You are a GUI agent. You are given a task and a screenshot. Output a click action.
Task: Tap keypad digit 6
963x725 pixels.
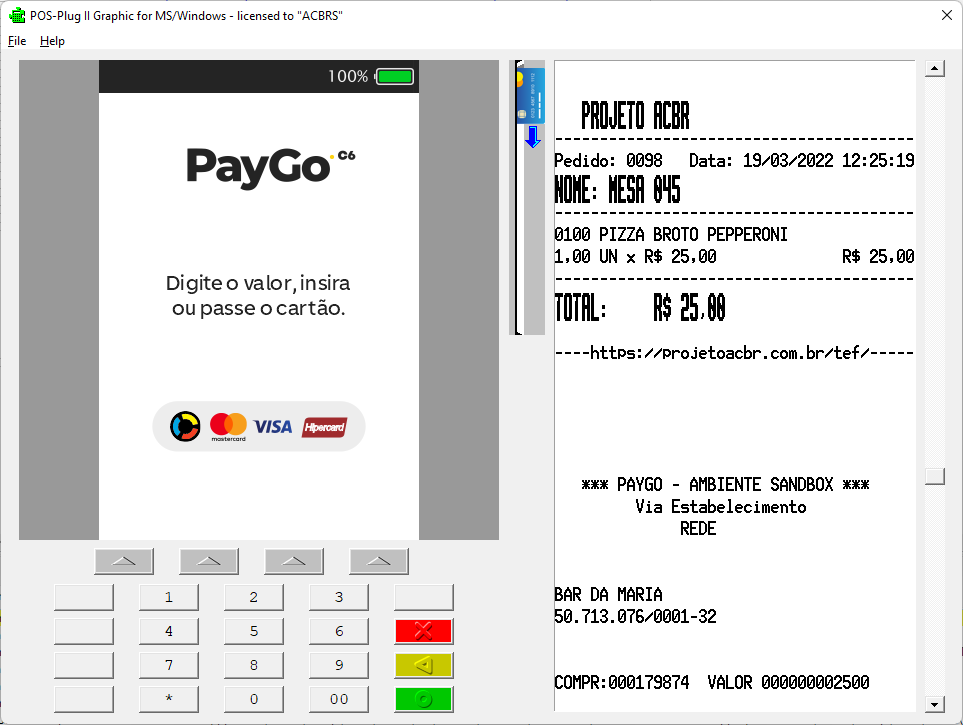339,631
